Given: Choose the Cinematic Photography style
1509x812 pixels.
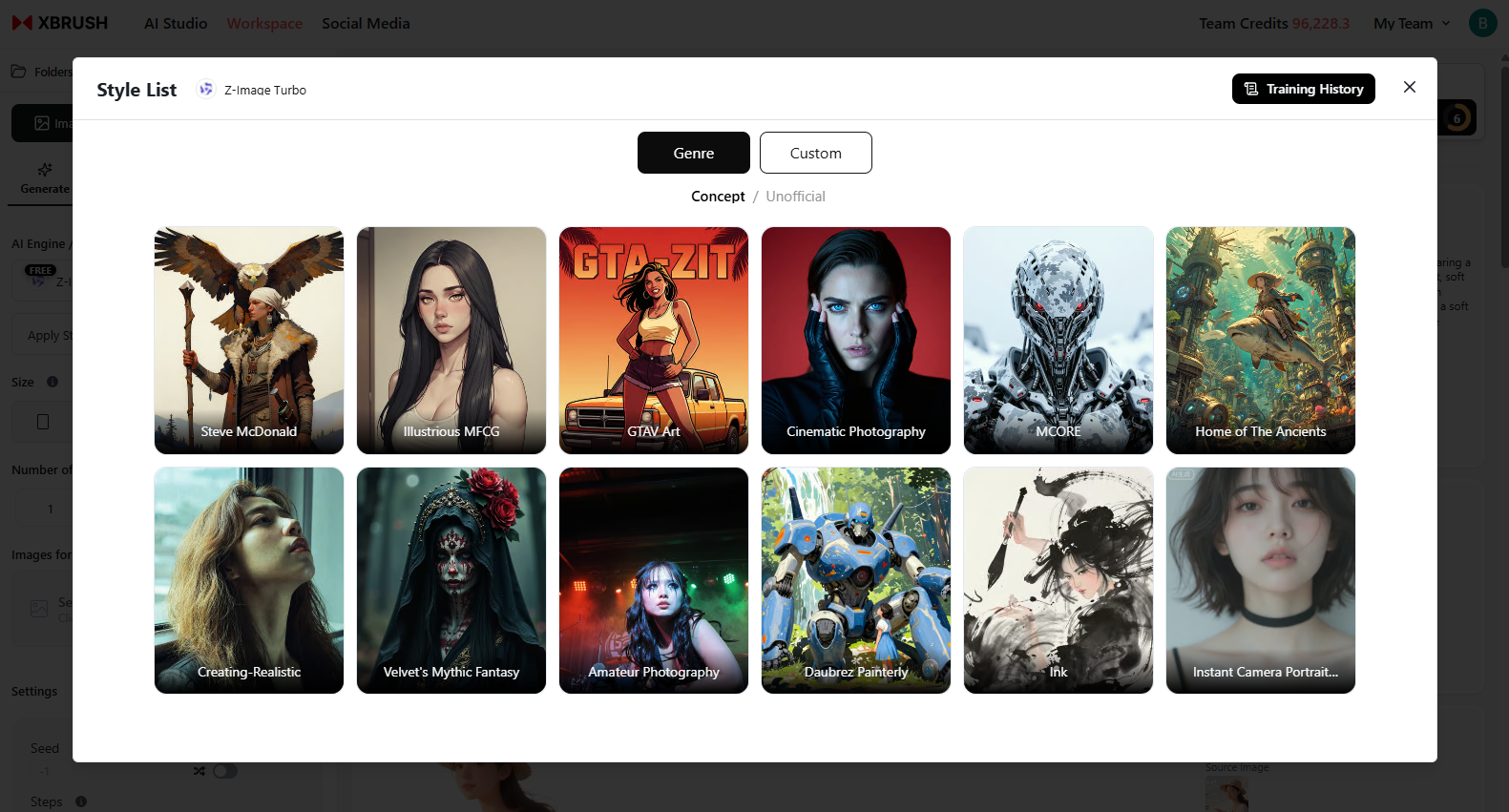Looking at the screenshot, I should coord(856,341).
